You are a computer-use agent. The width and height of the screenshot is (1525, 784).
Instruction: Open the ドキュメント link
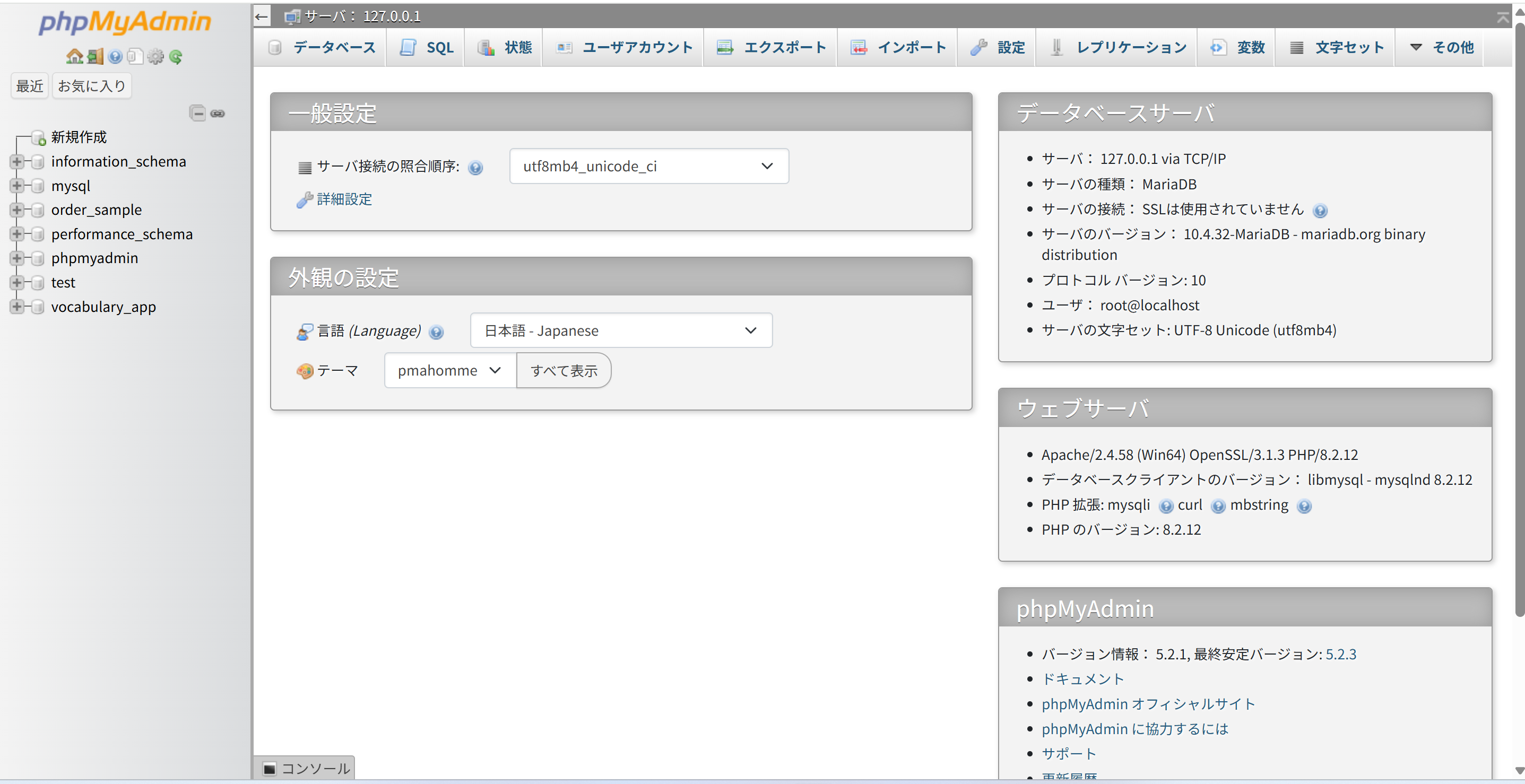pos(1083,680)
